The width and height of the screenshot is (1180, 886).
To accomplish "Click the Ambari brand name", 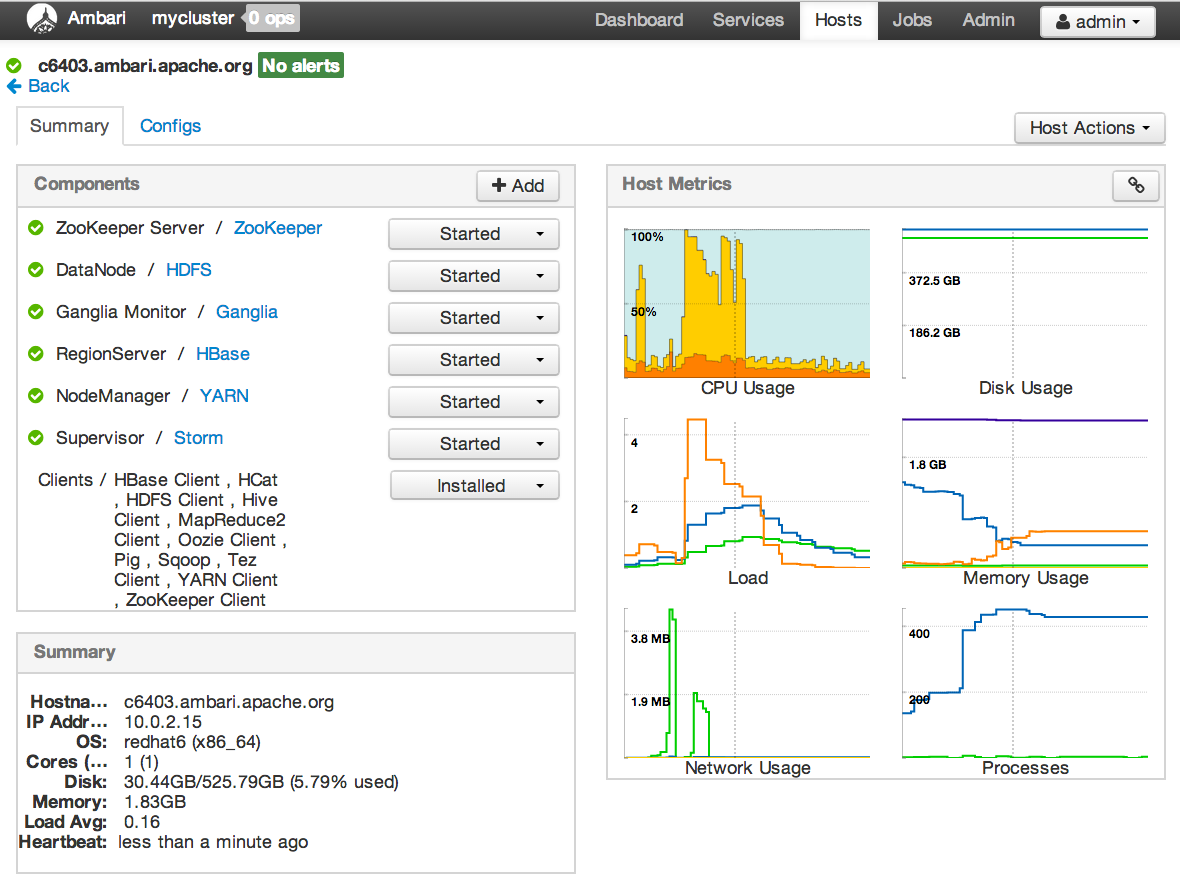I will [x=96, y=18].
